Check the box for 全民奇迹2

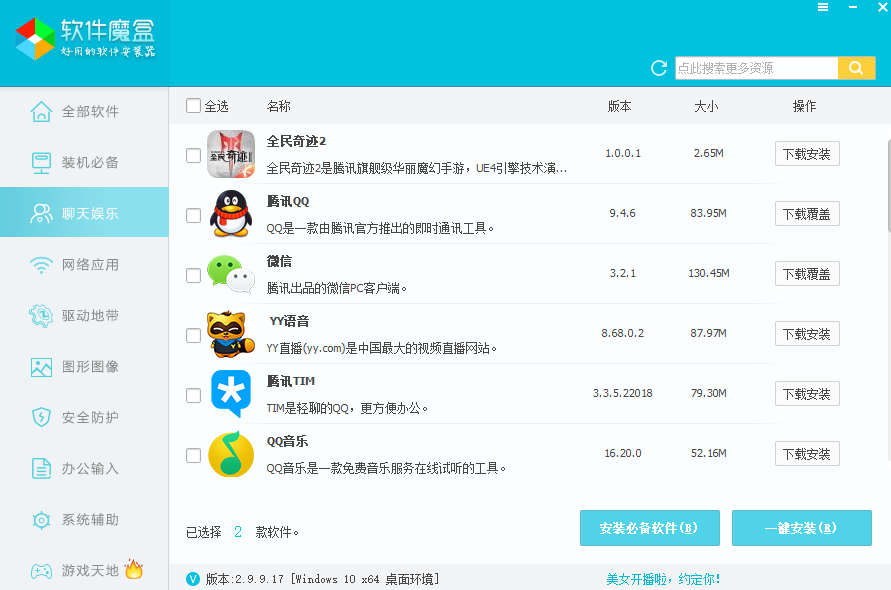(x=193, y=155)
